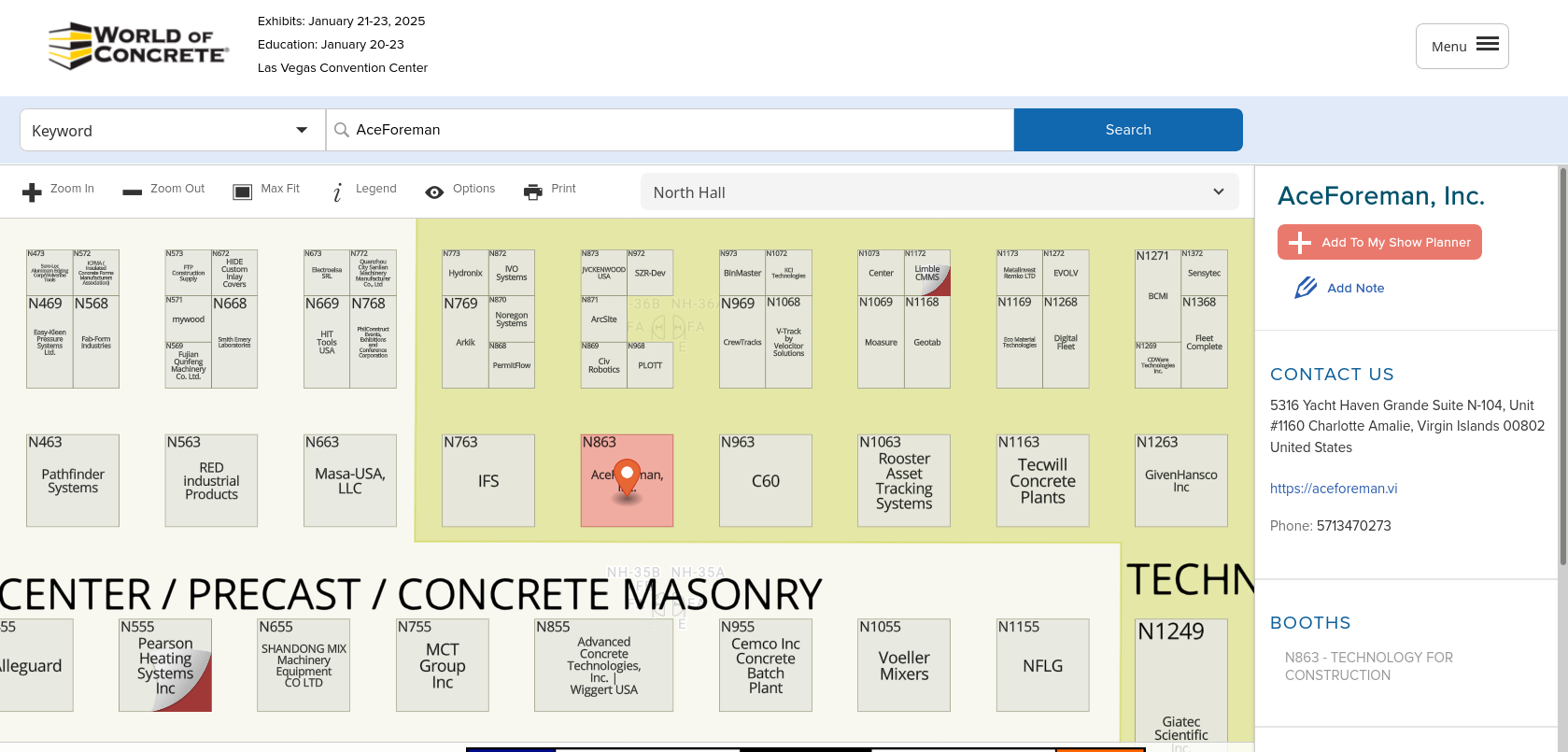Select booth N1163 Tecwill Concrete Plants
This screenshot has width=1568, height=752.
[x=1042, y=480]
